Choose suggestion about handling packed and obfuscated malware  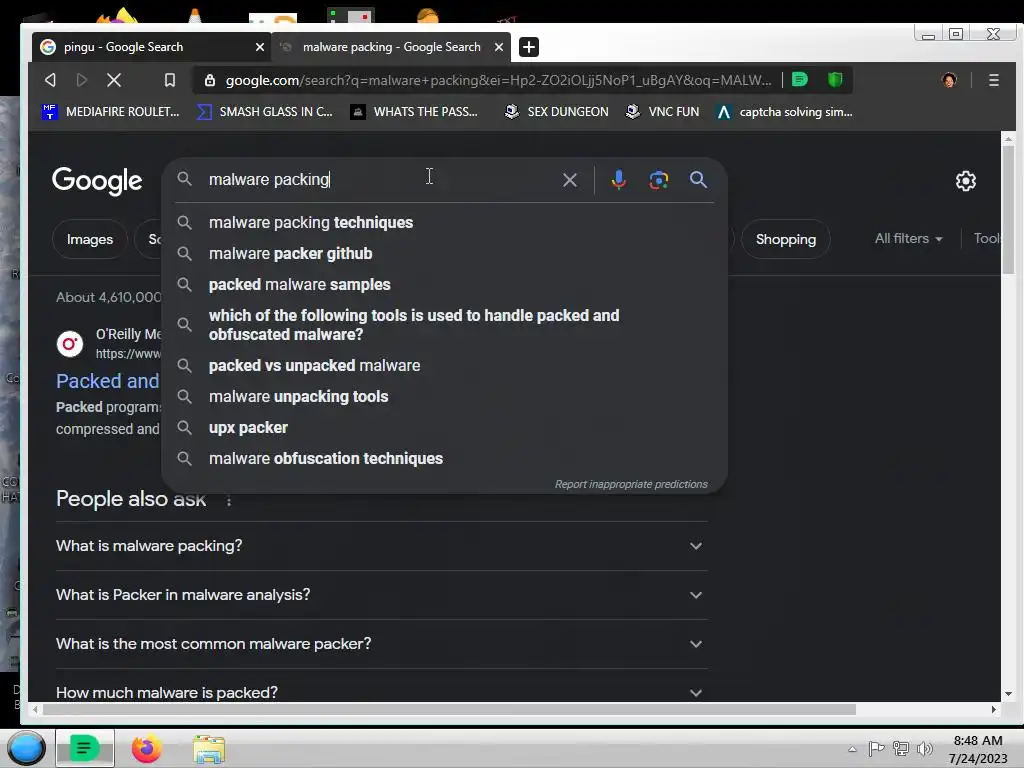tap(444, 325)
